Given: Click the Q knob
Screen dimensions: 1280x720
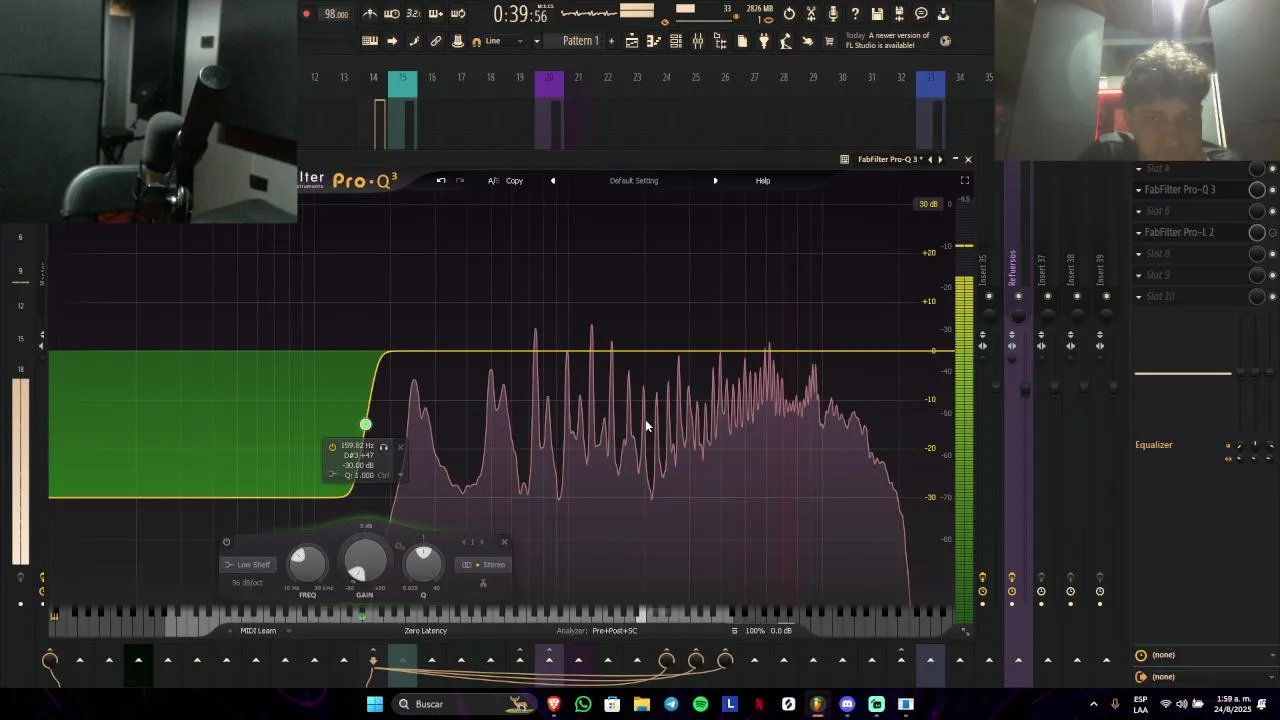Looking at the screenshot, I should pyautogui.click(x=423, y=565).
